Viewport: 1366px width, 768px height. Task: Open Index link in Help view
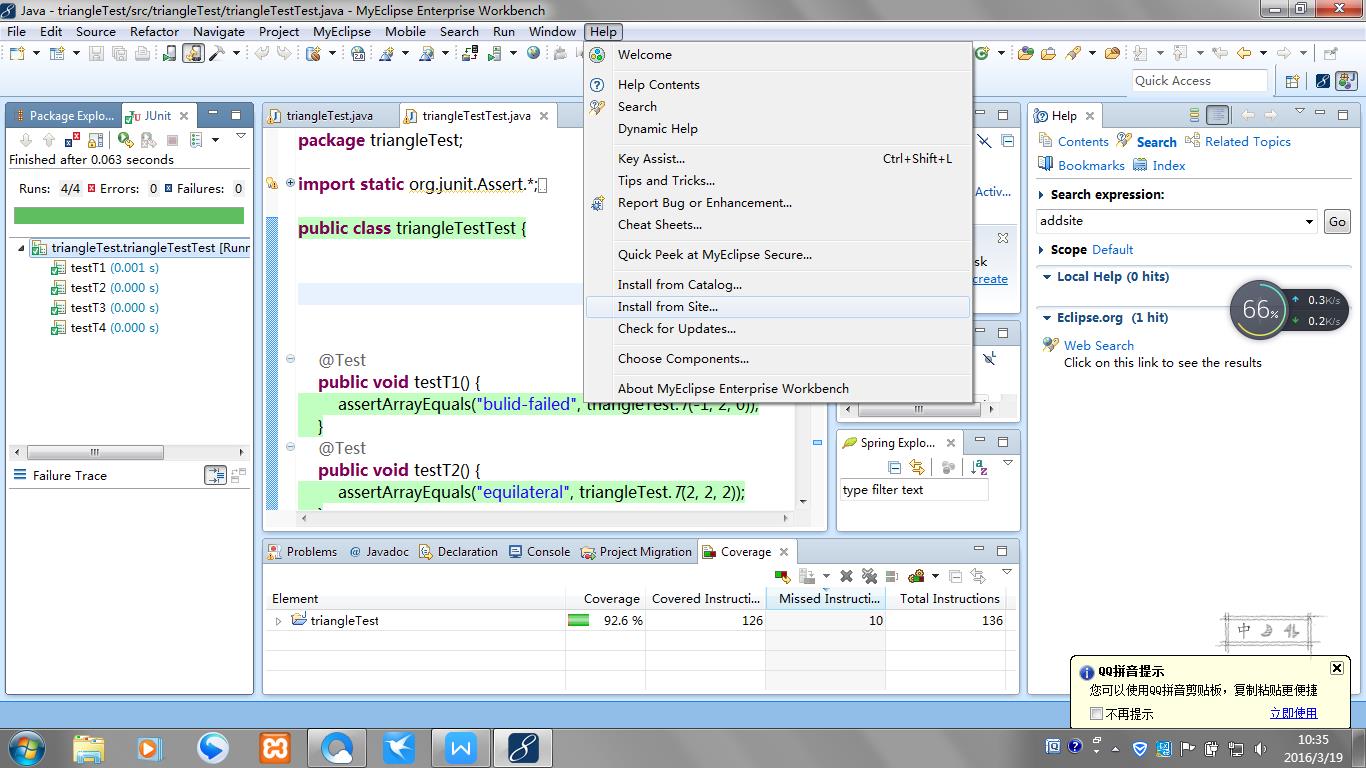[1169, 166]
